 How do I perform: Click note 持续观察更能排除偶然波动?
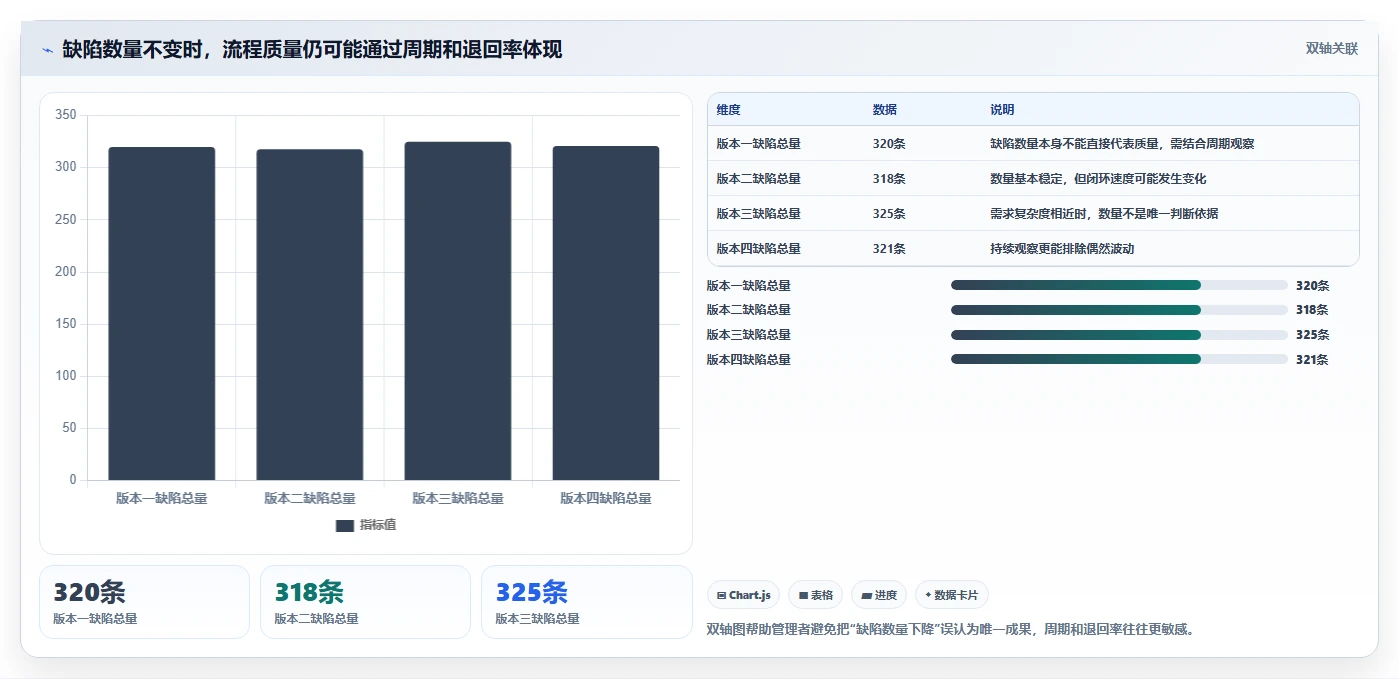[x=1062, y=249]
